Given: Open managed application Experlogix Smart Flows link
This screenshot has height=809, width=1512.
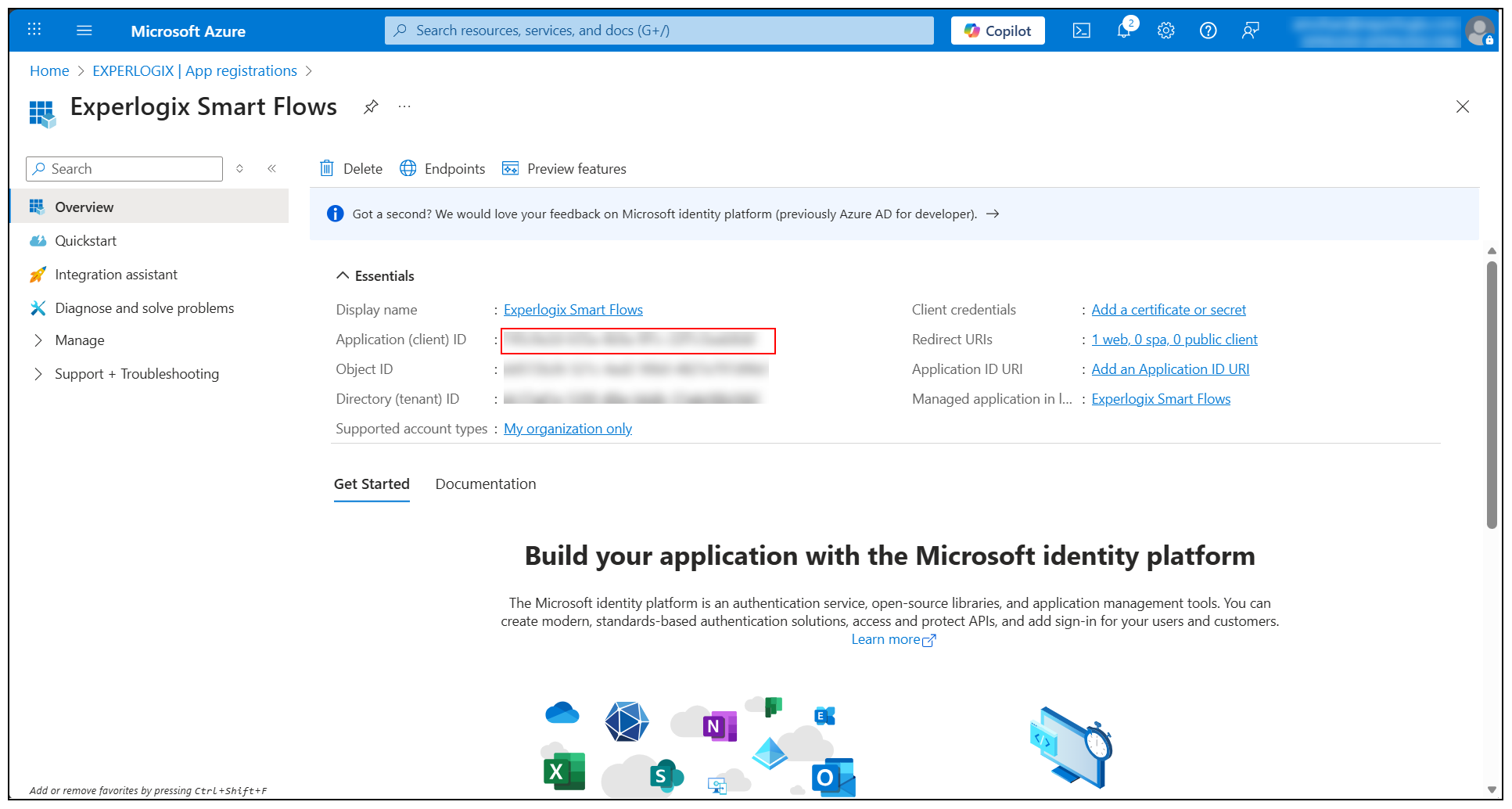Looking at the screenshot, I should tap(1161, 398).
